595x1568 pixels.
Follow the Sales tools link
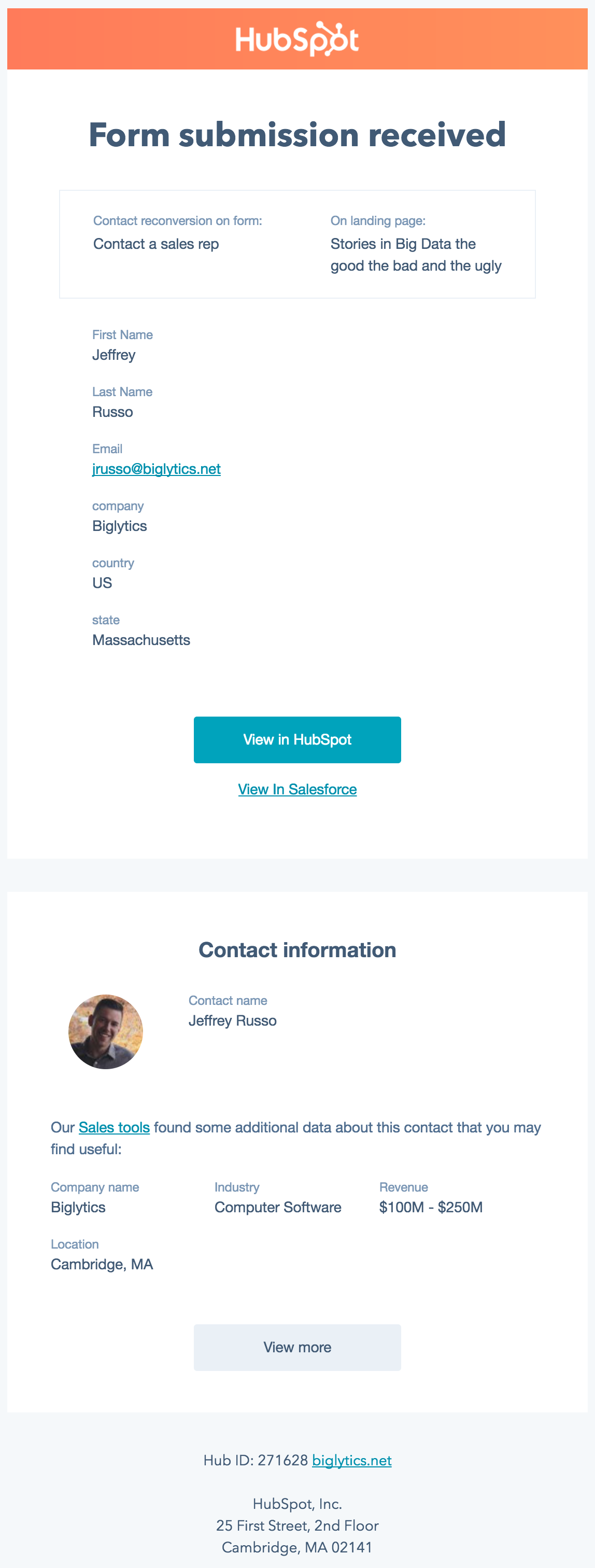(x=115, y=1127)
